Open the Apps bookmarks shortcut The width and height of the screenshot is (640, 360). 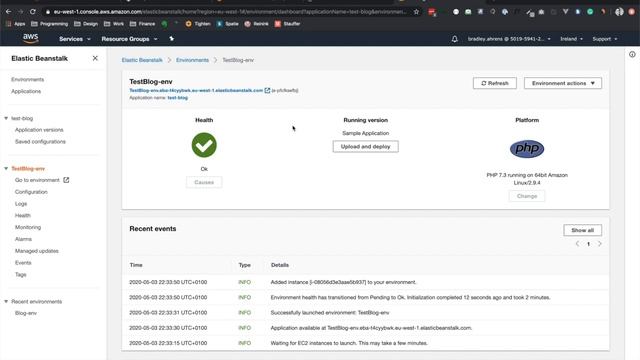coord(16,24)
